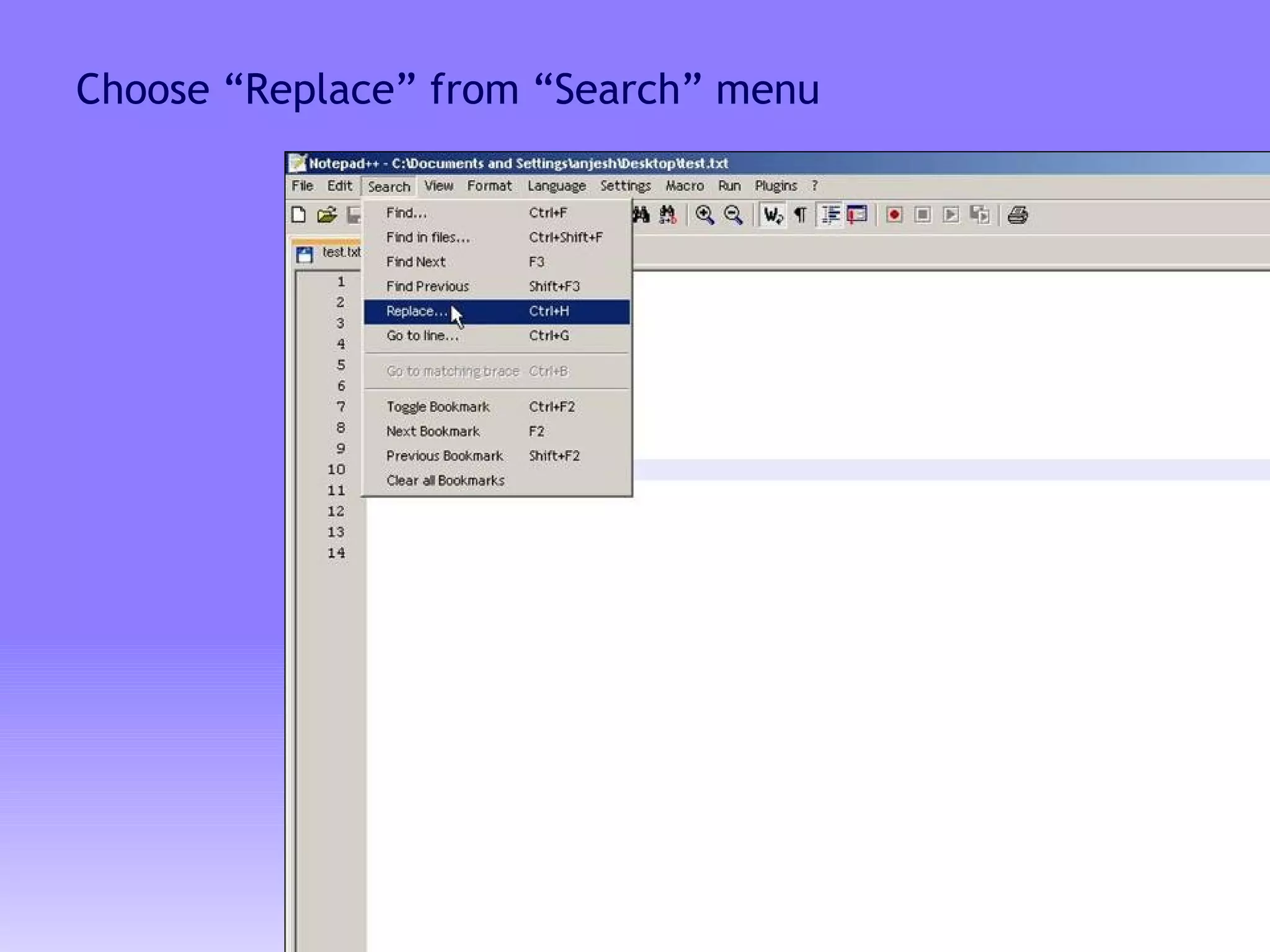Open the Macro menu

click(x=685, y=186)
